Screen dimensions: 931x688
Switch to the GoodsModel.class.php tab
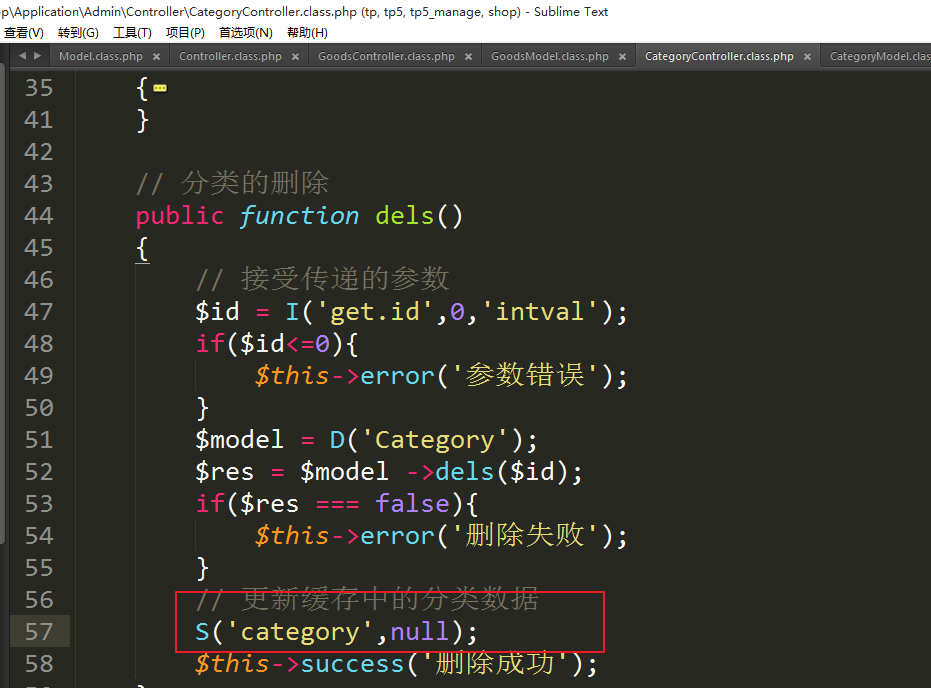point(549,57)
